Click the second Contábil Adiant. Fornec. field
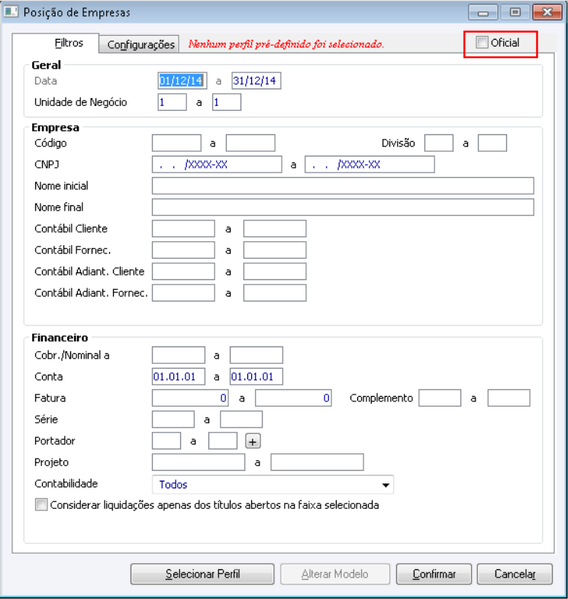The width and height of the screenshot is (568, 599). [275, 293]
